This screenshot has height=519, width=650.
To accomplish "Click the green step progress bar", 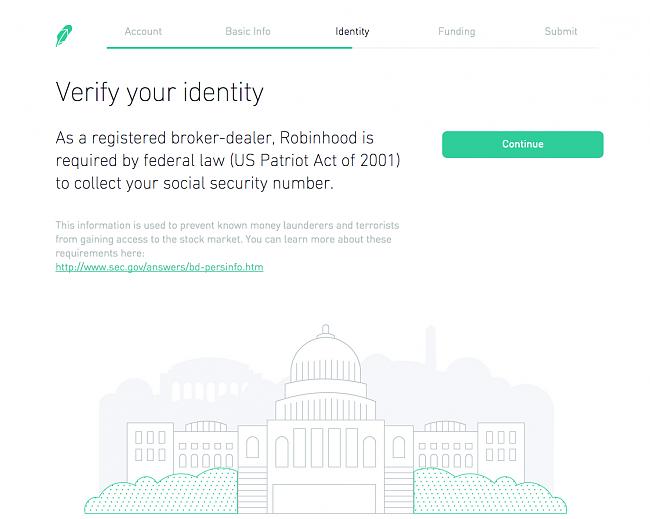I will click(x=229, y=48).
